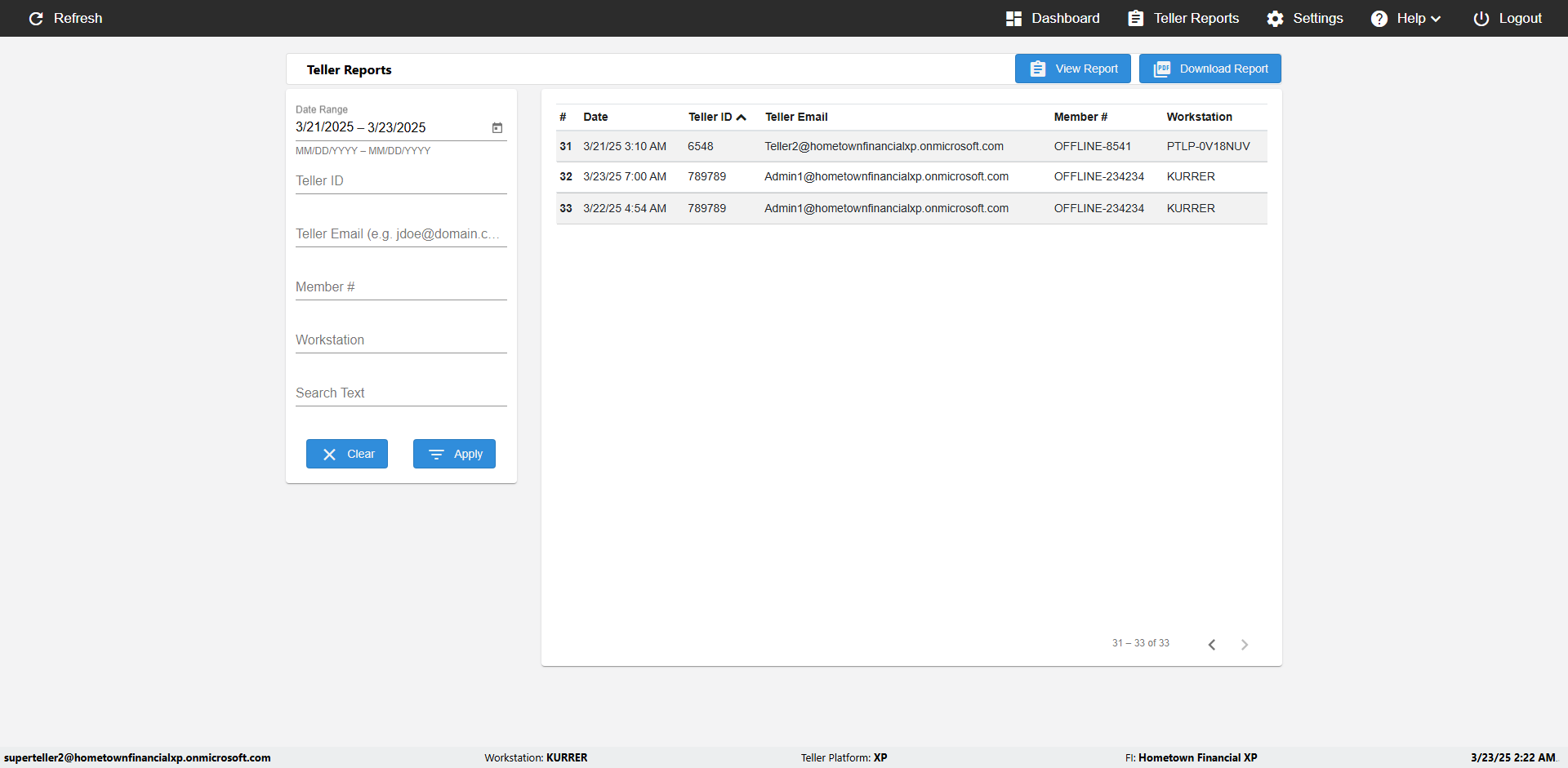Click Workstation: KURRER in status bar
Screen dimensions: 1568x768
[536, 757]
